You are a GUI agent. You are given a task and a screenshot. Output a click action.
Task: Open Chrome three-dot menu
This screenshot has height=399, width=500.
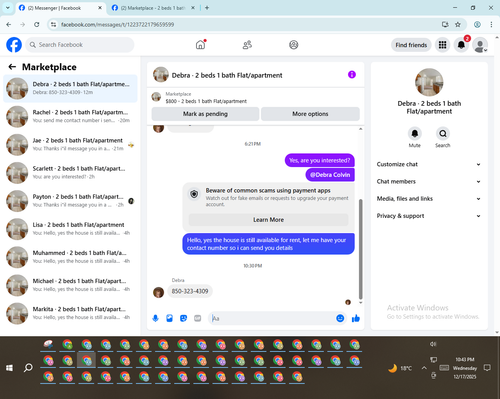pos(491,24)
